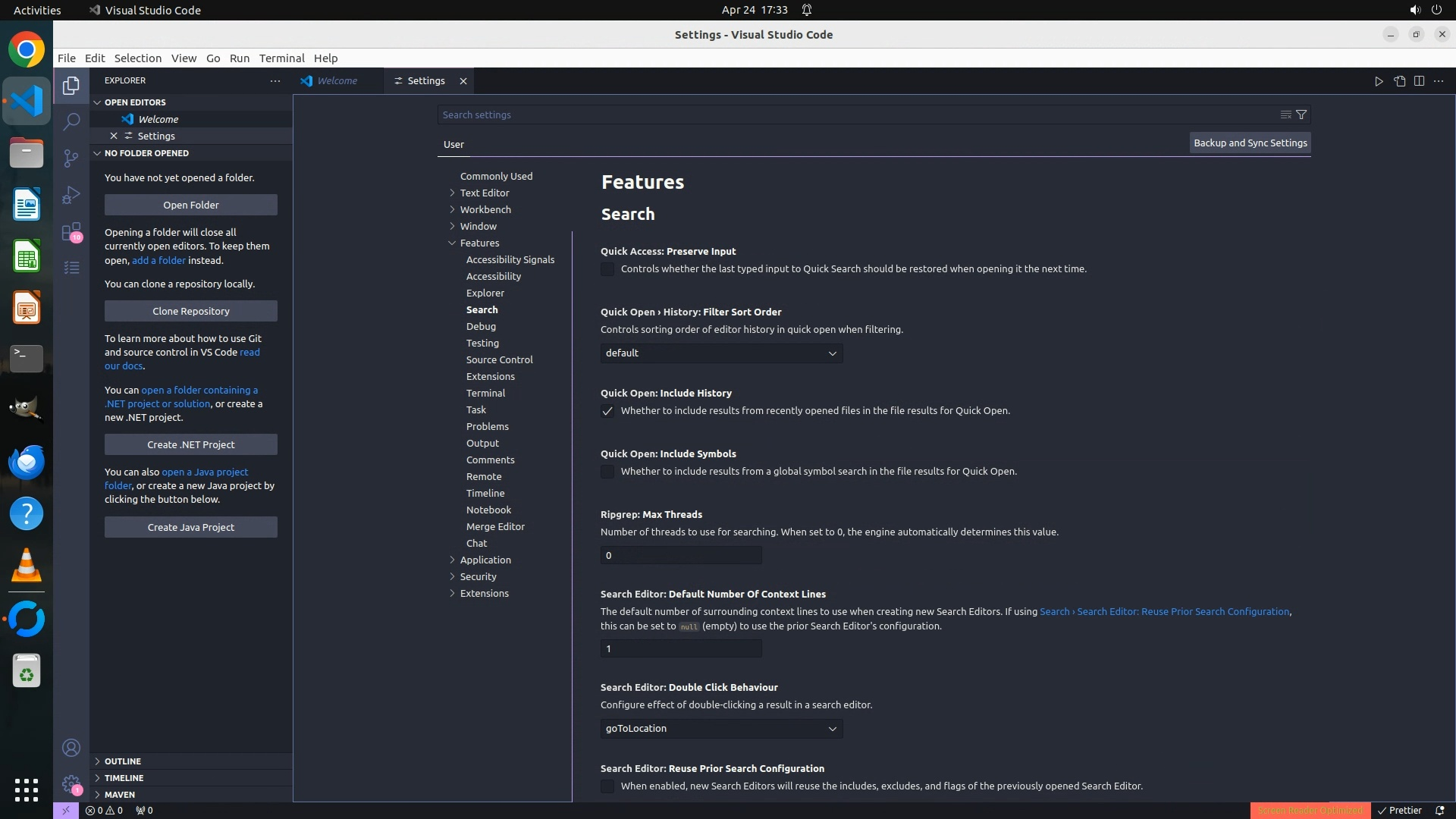
Task: Enable Quick Open Include Symbols checkbox
Action: pyautogui.click(x=607, y=472)
